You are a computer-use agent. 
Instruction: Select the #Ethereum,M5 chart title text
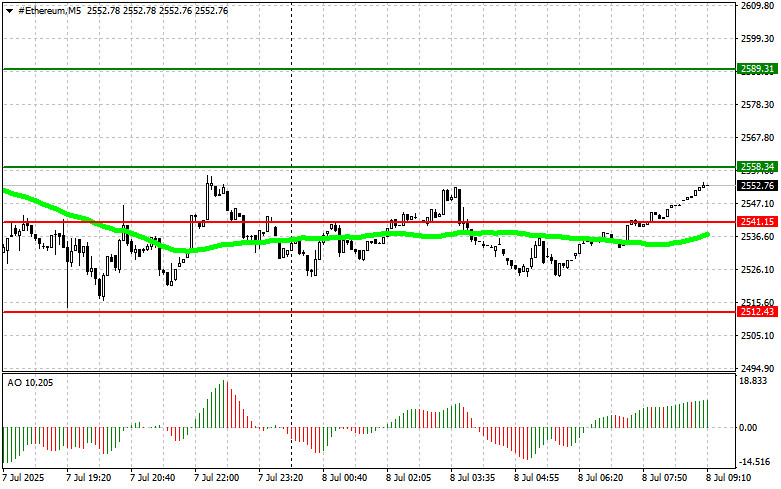pos(50,10)
